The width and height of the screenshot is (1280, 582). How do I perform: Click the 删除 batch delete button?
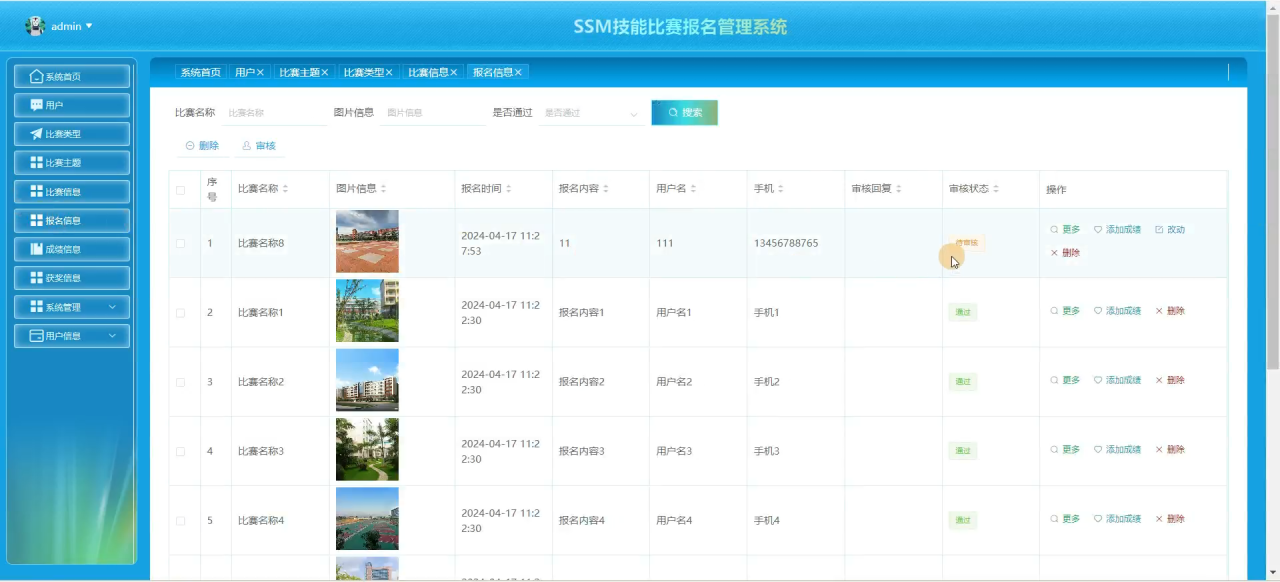[202, 146]
